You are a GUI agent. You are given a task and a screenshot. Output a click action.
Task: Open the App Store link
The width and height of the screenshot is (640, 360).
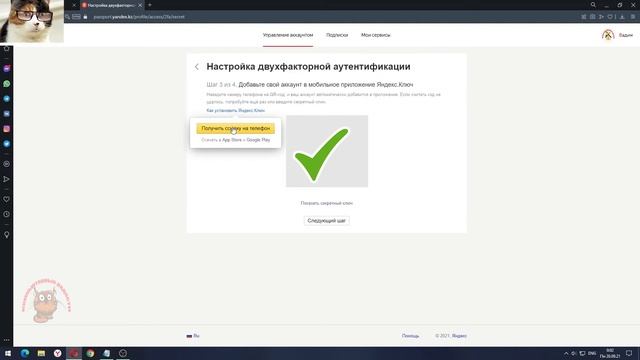pos(232,140)
